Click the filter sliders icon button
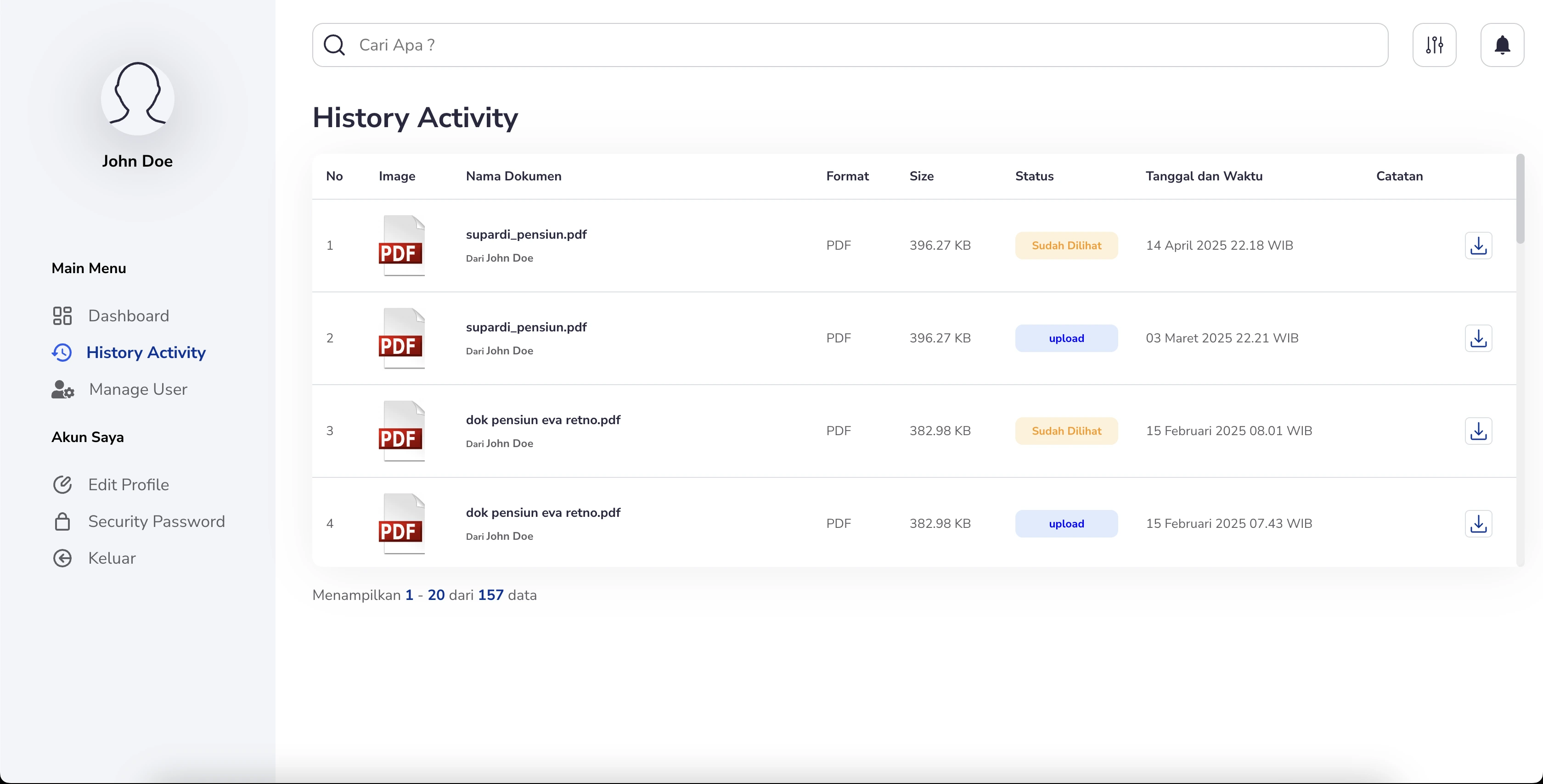This screenshot has height=784, width=1543. 1434,45
